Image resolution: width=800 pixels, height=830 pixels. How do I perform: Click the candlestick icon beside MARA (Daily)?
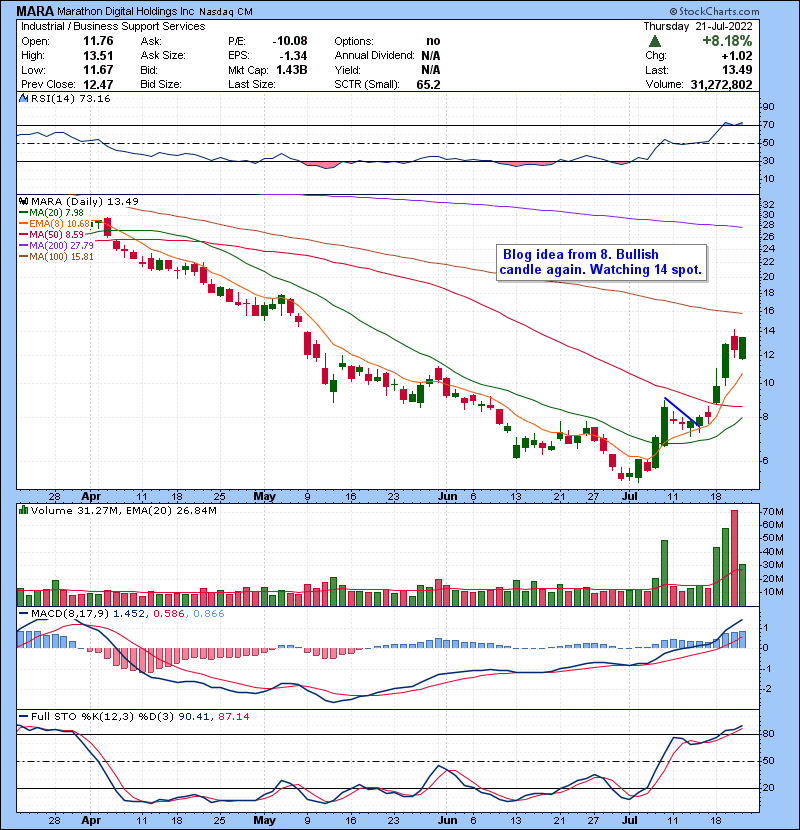tap(23, 201)
